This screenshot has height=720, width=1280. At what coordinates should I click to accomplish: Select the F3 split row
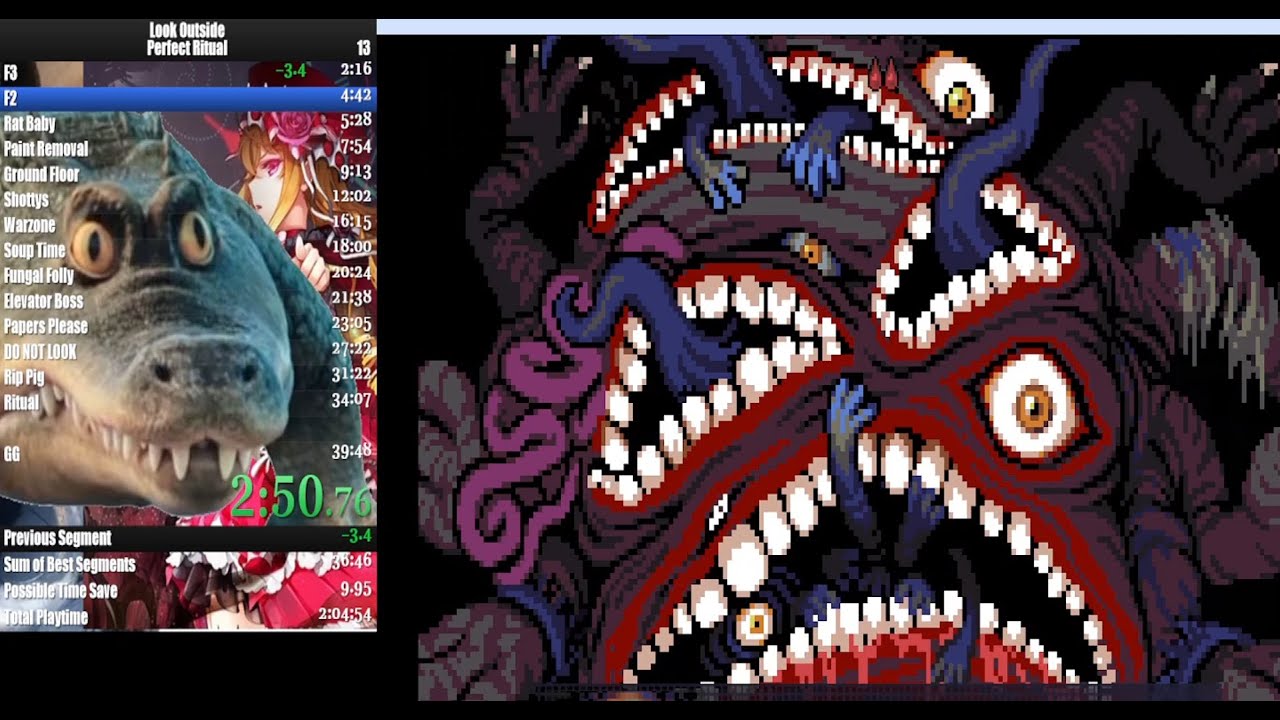point(188,72)
